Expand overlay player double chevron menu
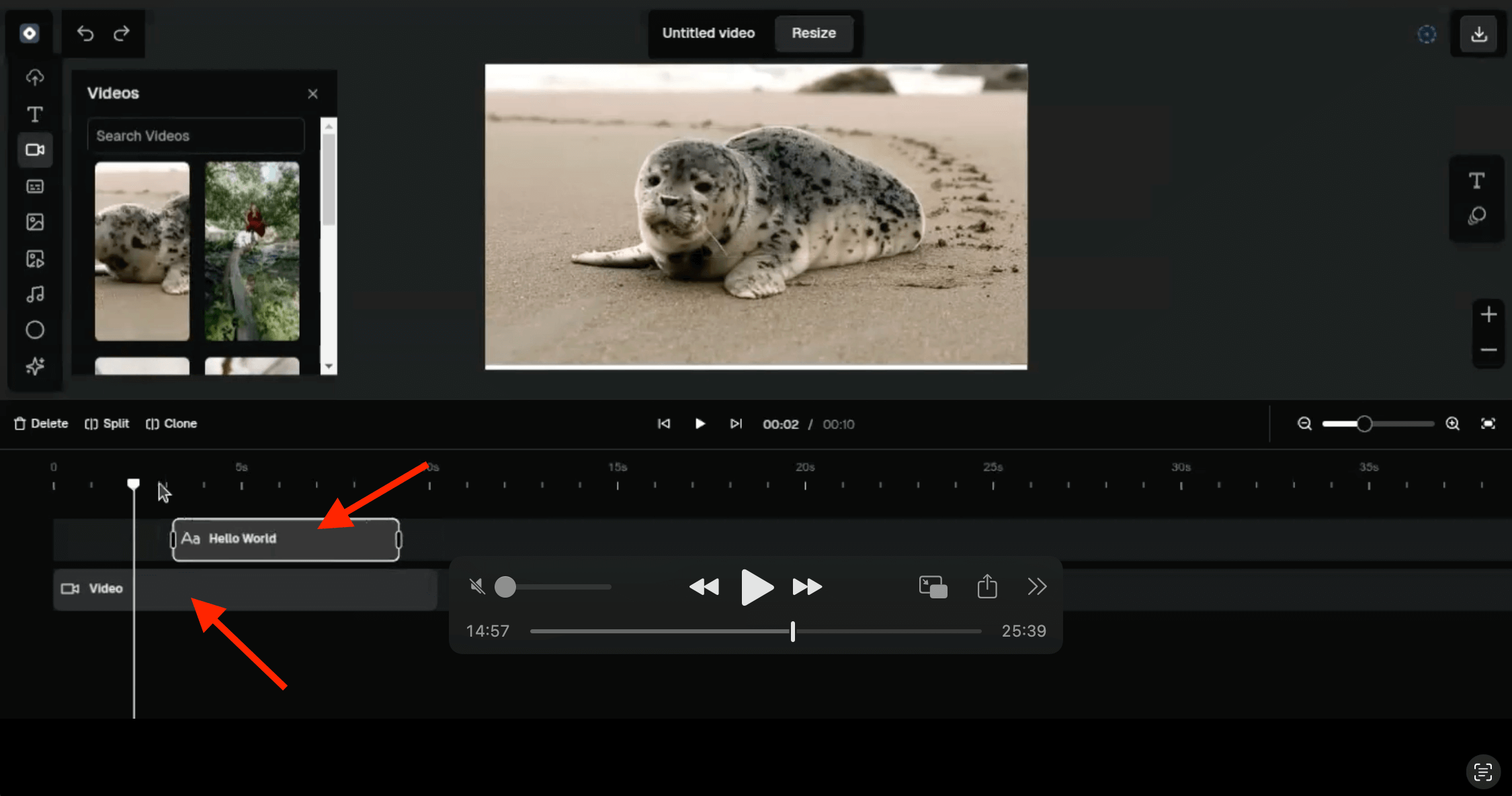 [x=1037, y=587]
